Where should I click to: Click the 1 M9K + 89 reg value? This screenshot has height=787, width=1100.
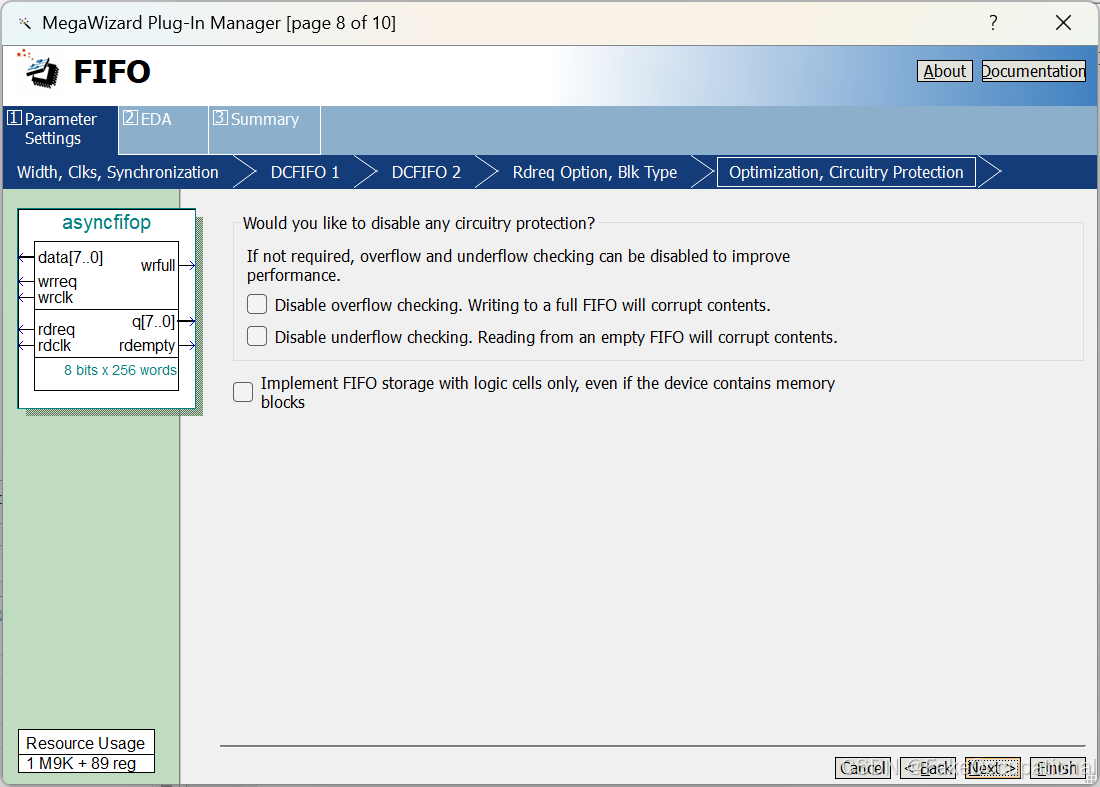pos(81,763)
